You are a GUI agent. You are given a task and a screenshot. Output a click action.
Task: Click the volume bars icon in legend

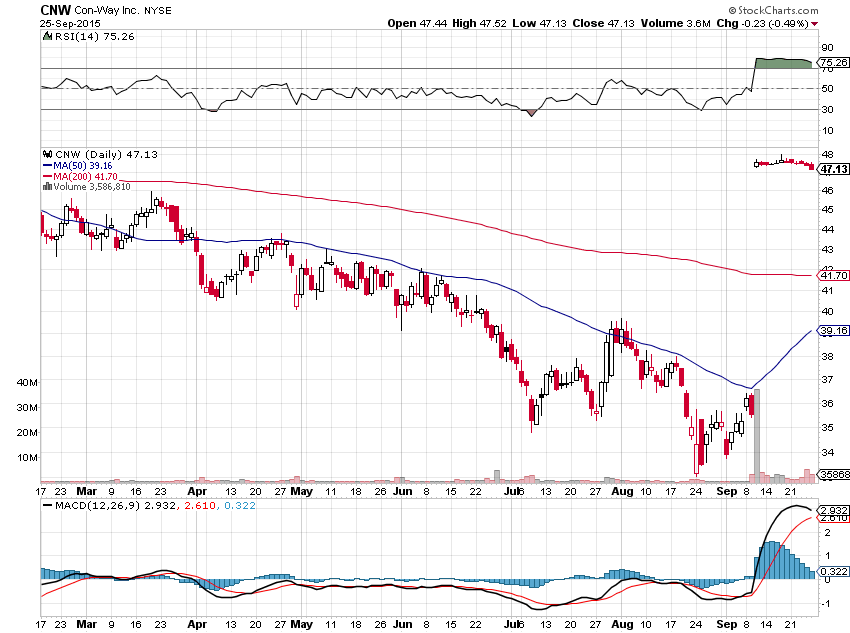point(47,186)
